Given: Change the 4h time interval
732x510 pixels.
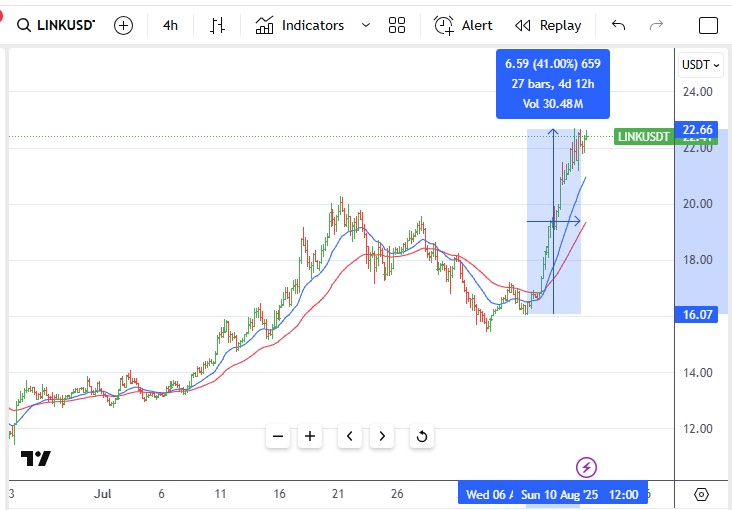Looking at the screenshot, I should pyautogui.click(x=170, y=25).
